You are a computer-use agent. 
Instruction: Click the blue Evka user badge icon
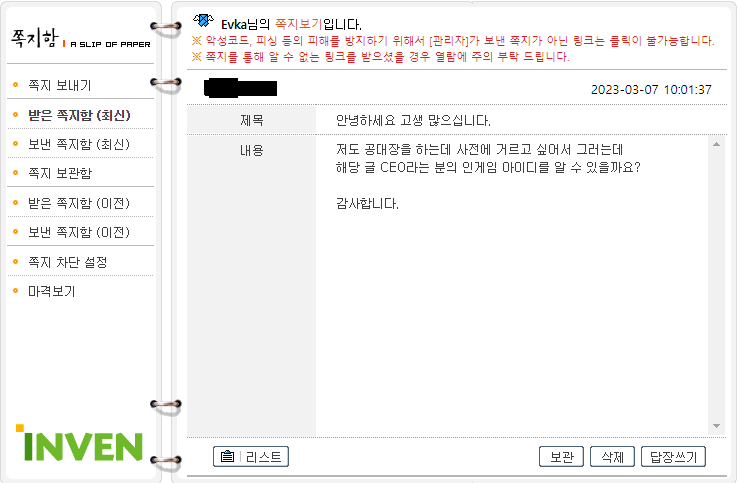204,21
